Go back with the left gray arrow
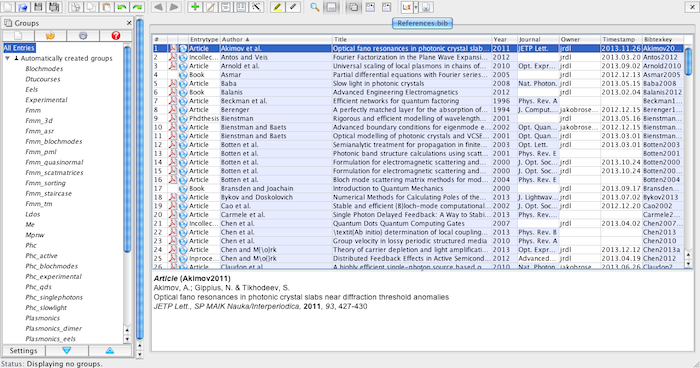The width and height of the screenshot is (700, 368). (158, 7)
